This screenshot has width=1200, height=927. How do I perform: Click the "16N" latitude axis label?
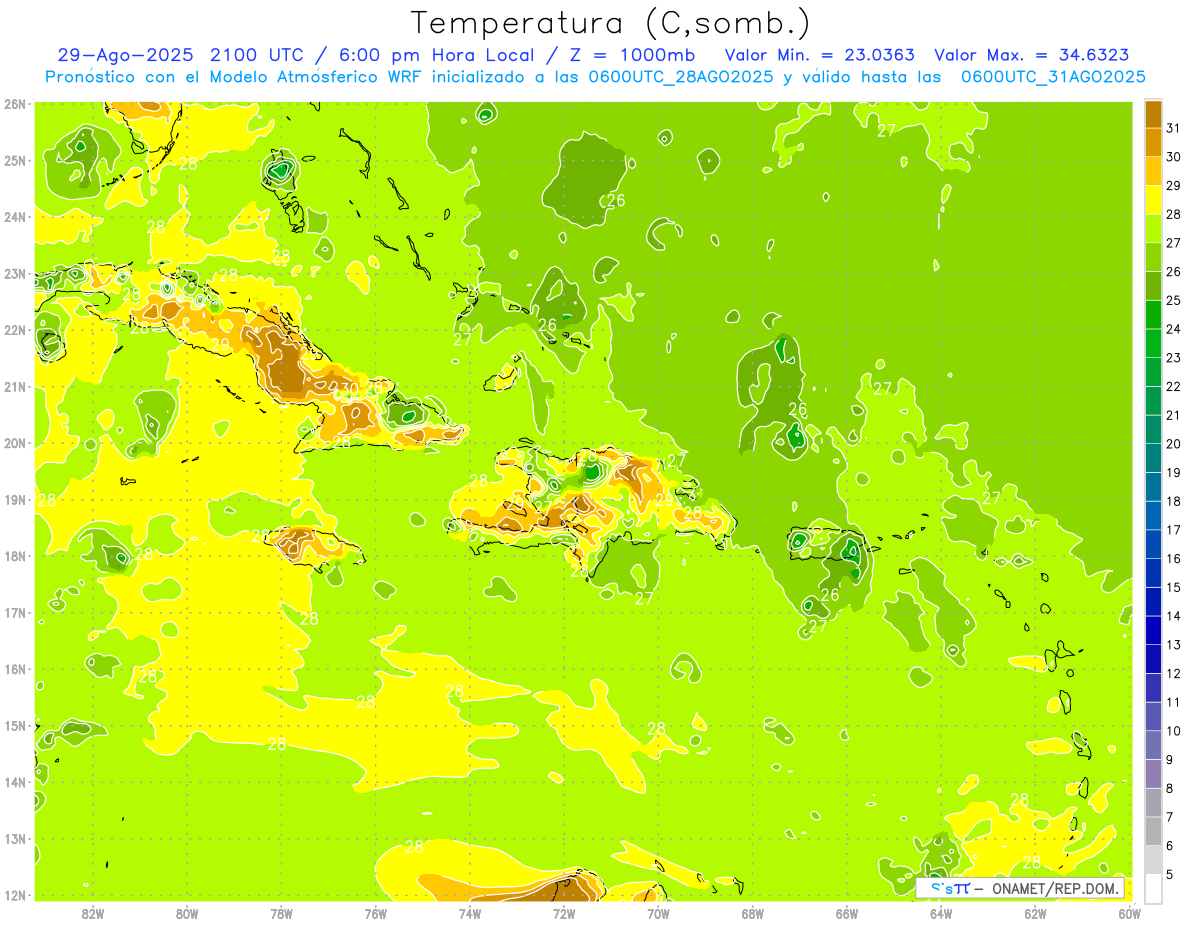15,669
